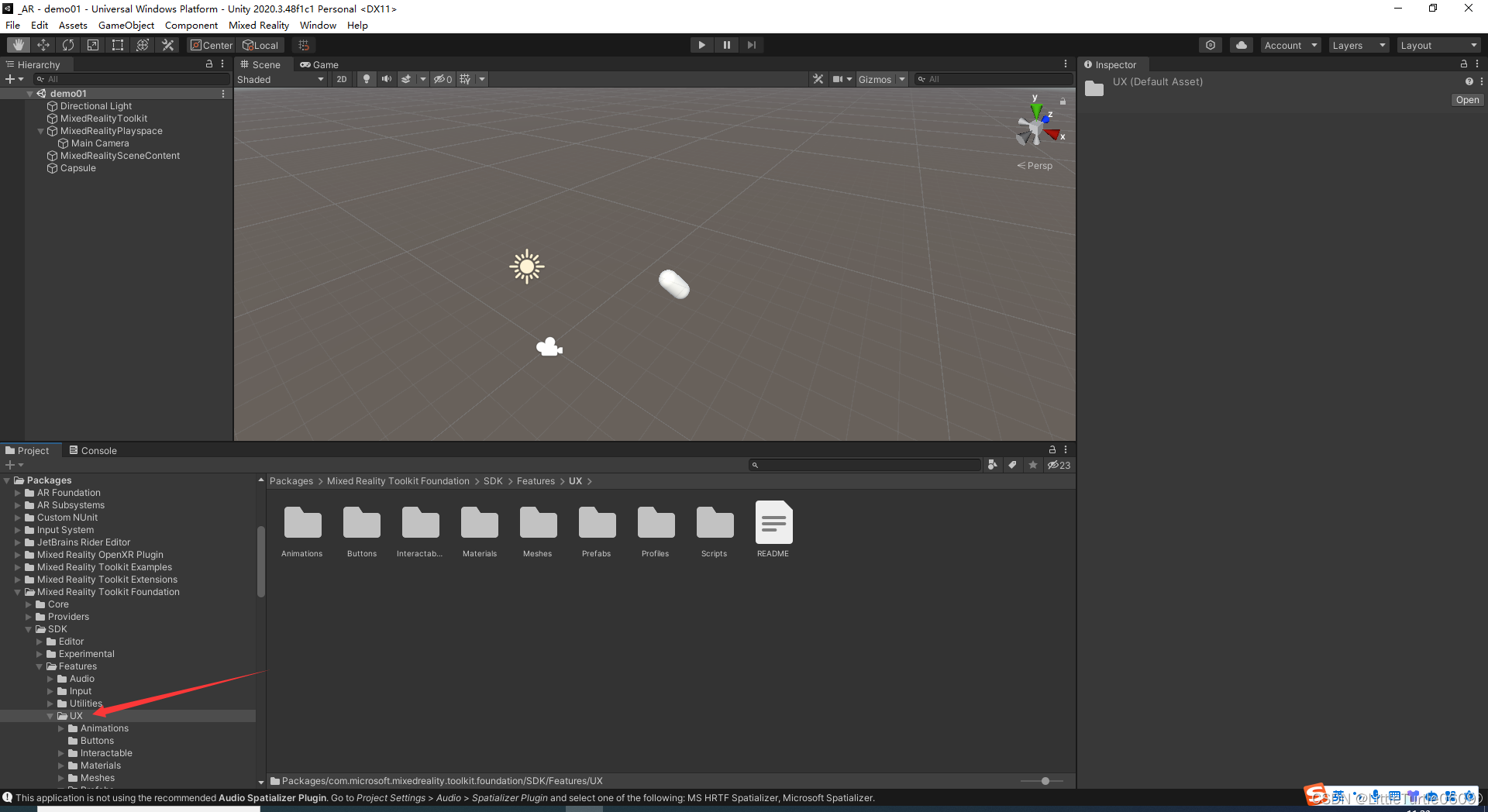Collapse Mixed Reality Toolkit Foundation folder
The image size is (1488, 812).
click(x=18, y=592)
